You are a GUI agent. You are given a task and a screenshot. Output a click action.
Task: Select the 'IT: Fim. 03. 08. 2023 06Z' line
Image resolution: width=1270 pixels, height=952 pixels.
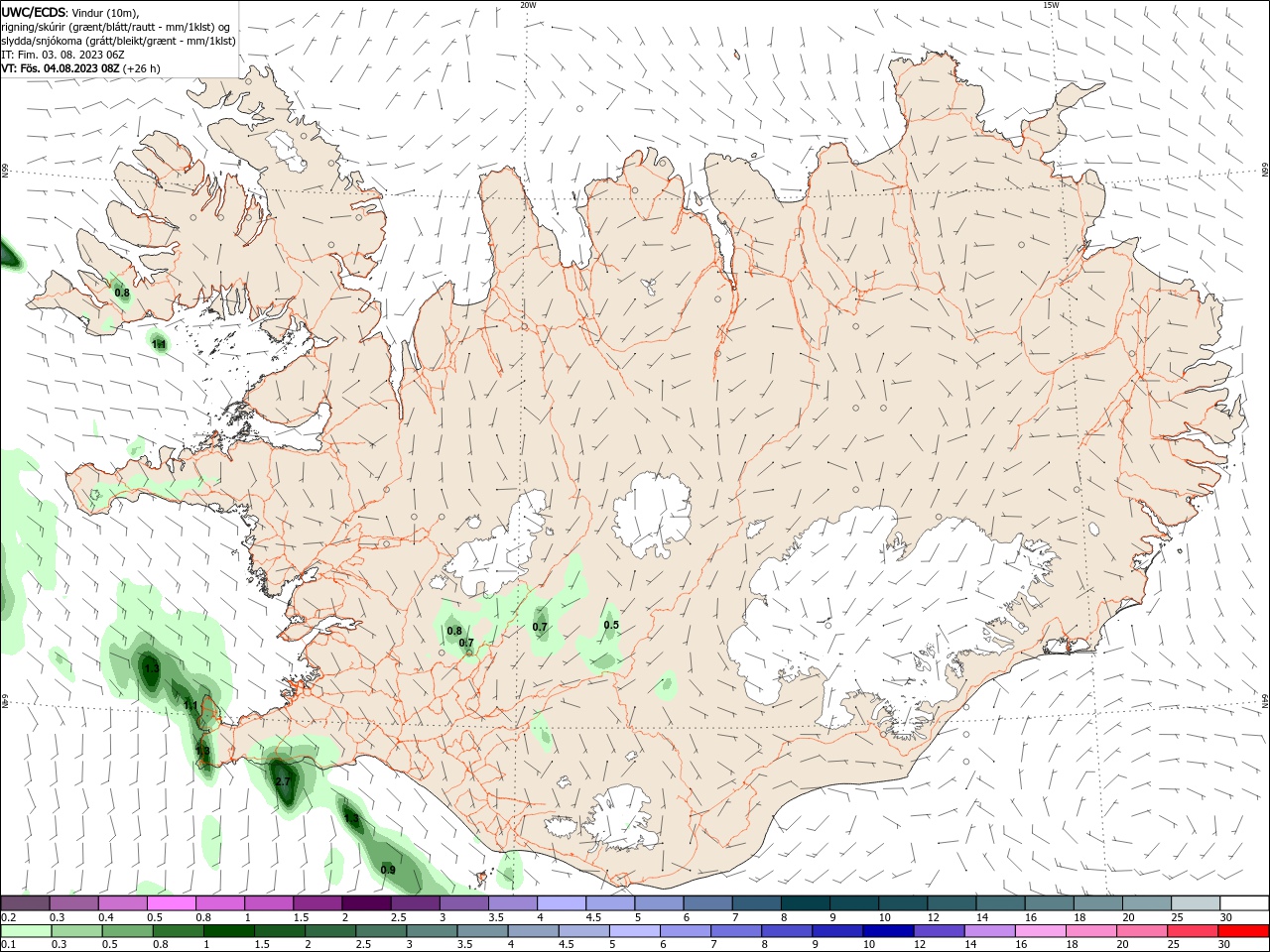coord(63,55)
